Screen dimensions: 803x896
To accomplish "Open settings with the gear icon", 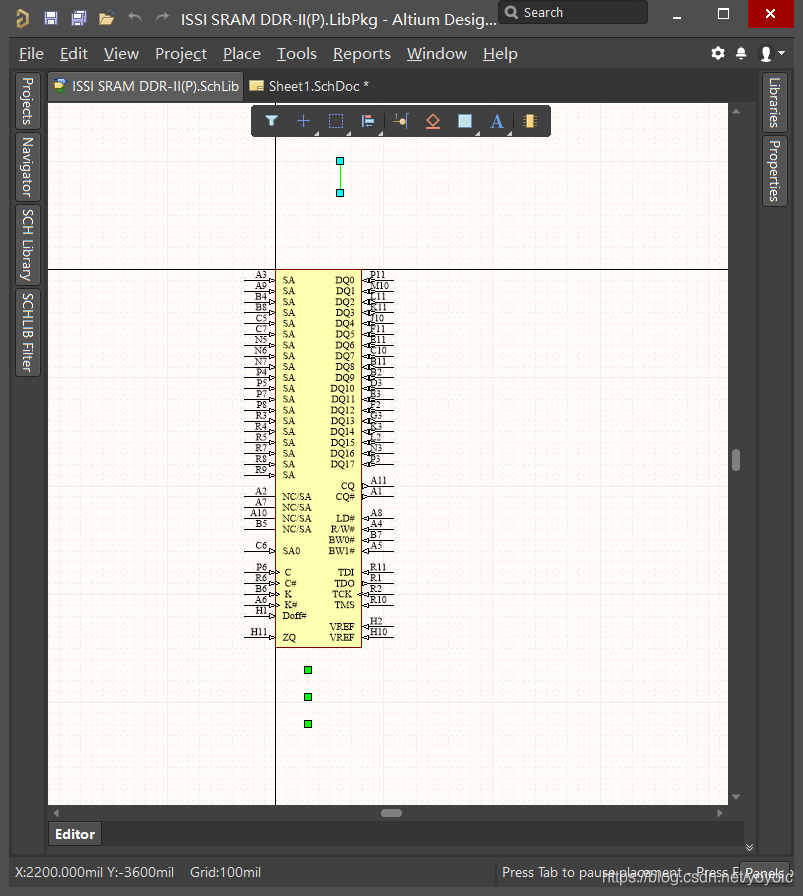I will (x=718, y=53).
